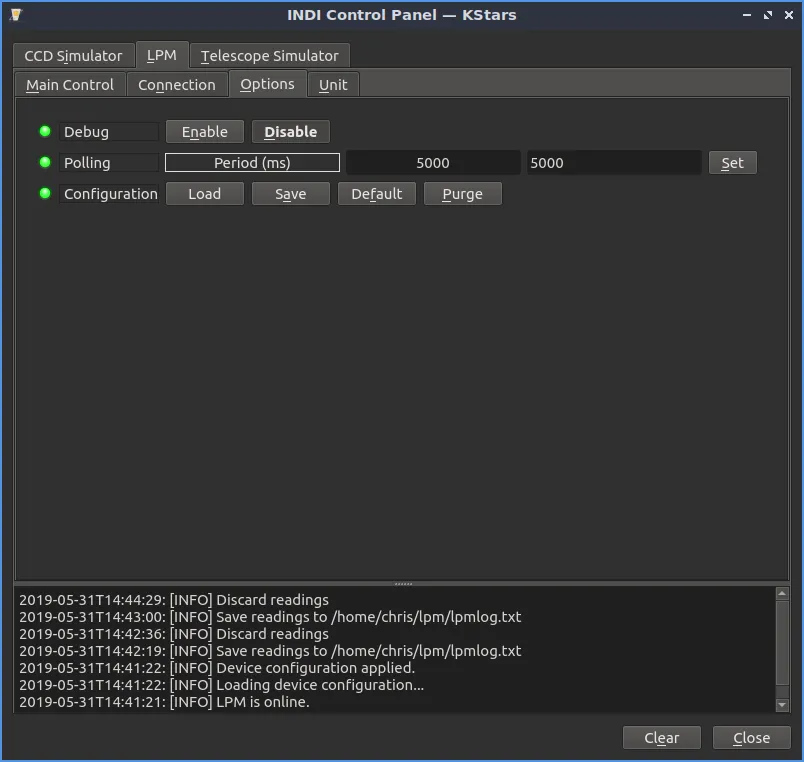Select the LPM device tab
This screenshot has width=804, height=762.
tap(162, 55)
